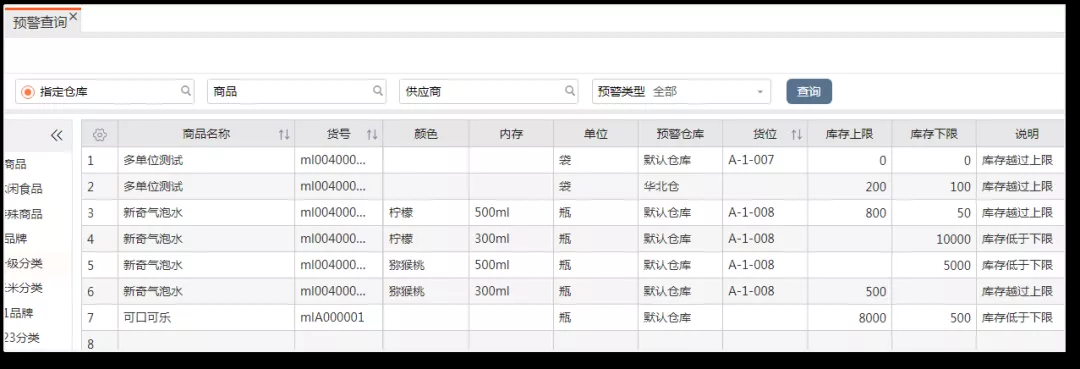Sort by 货位 column arrows
The height and width of the screenshot is (369, 1080).
pos(797,135)
